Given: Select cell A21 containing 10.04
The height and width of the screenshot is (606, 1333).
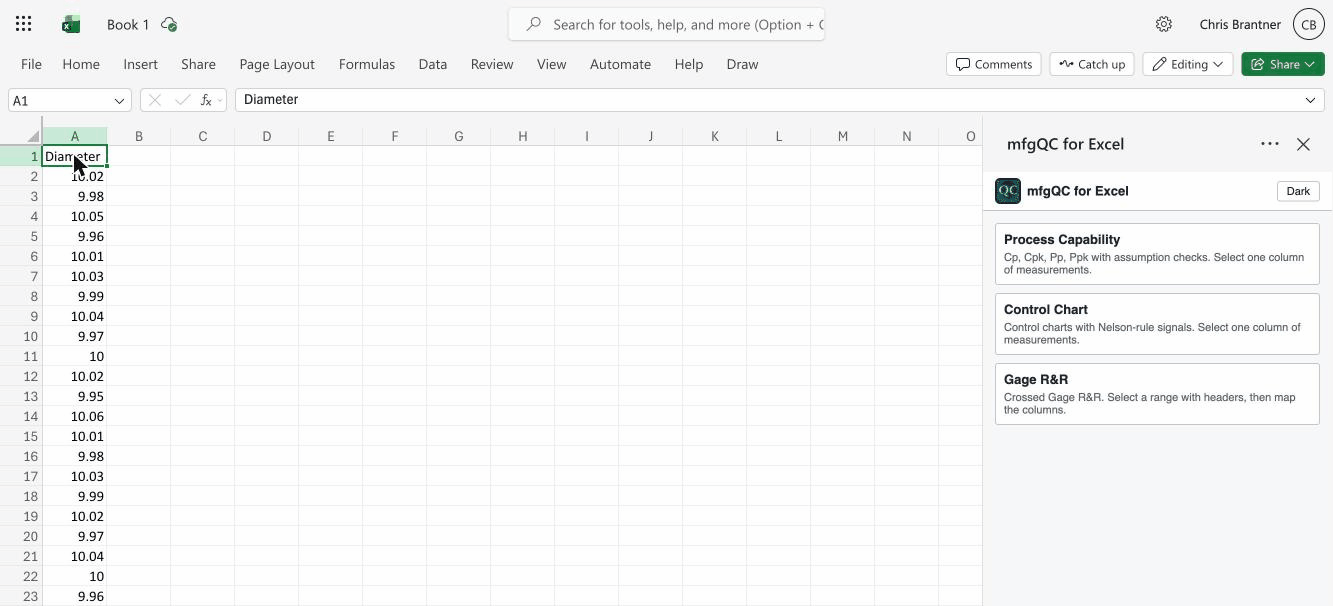Looking at the screenshot, I should click(x=75, y=556).
